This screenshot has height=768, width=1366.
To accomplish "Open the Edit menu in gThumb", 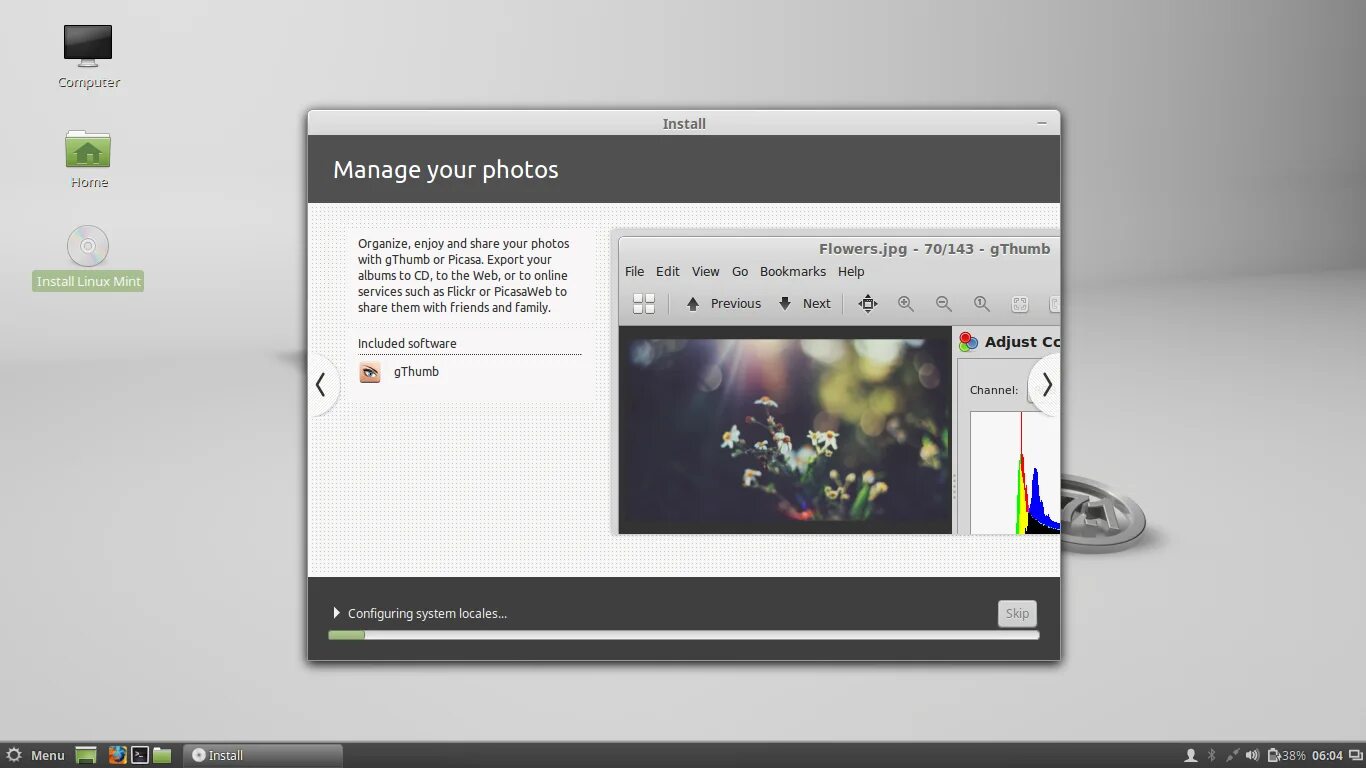I will tap(668, 272).
